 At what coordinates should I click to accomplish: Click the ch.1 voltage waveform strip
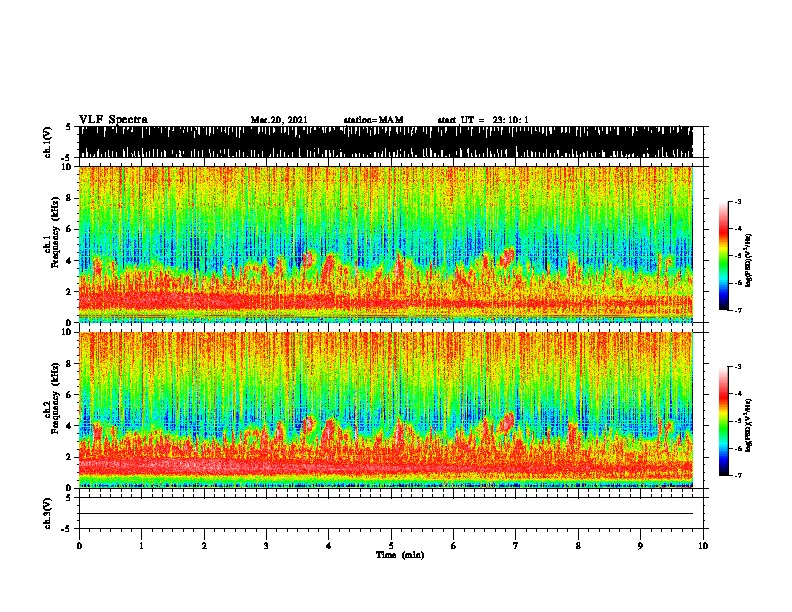point(386,142)
